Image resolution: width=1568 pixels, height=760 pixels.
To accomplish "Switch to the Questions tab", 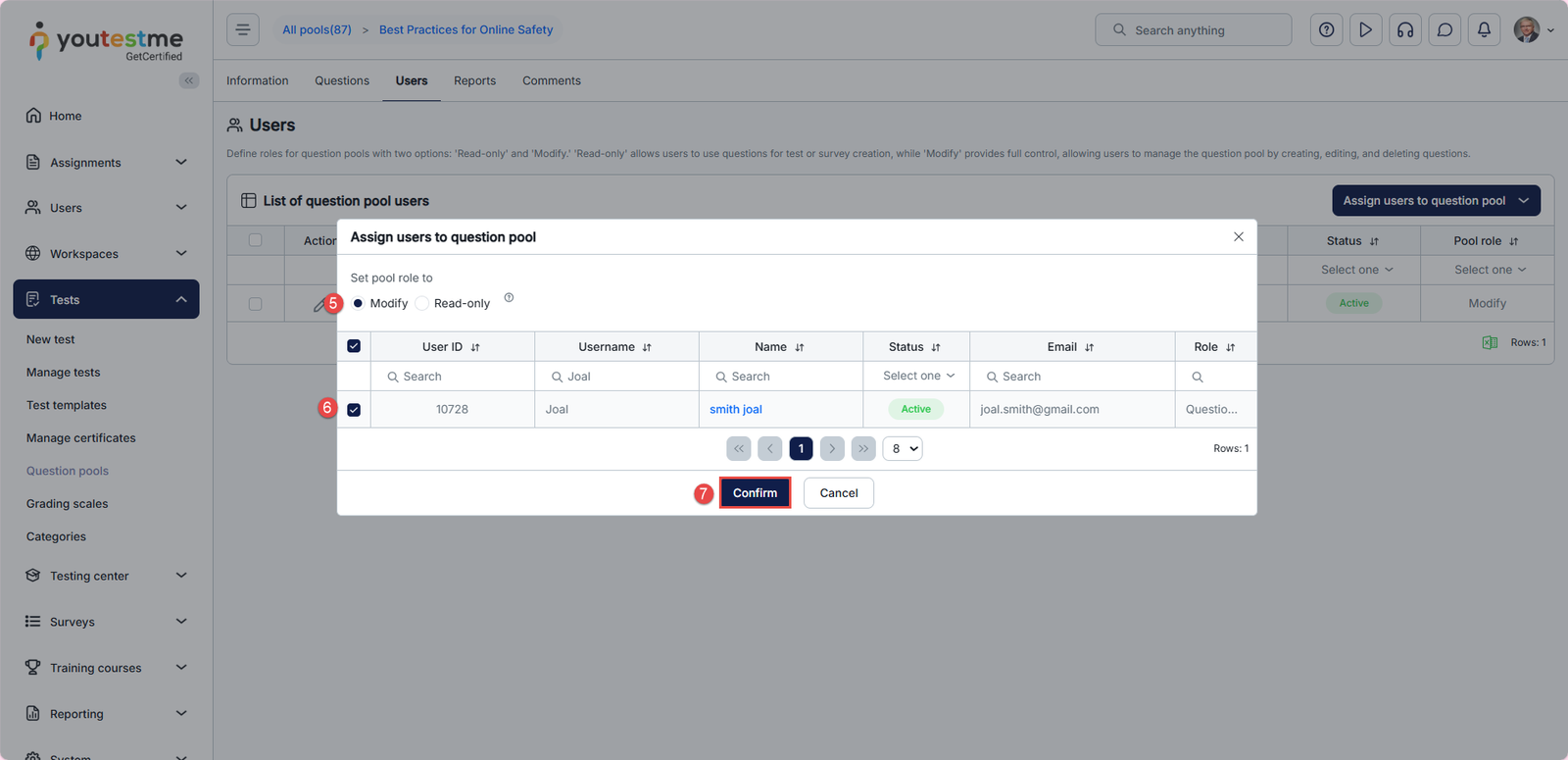I will tap(342, 80).
